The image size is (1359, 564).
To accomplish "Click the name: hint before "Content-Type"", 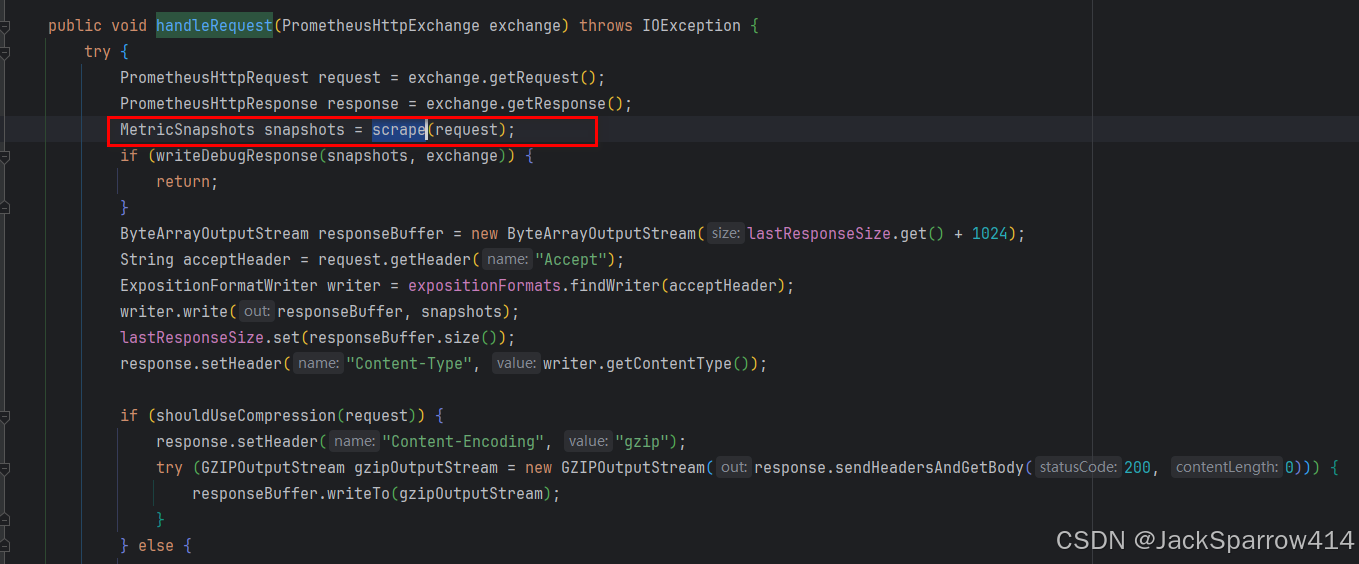I will pos(318,364).
